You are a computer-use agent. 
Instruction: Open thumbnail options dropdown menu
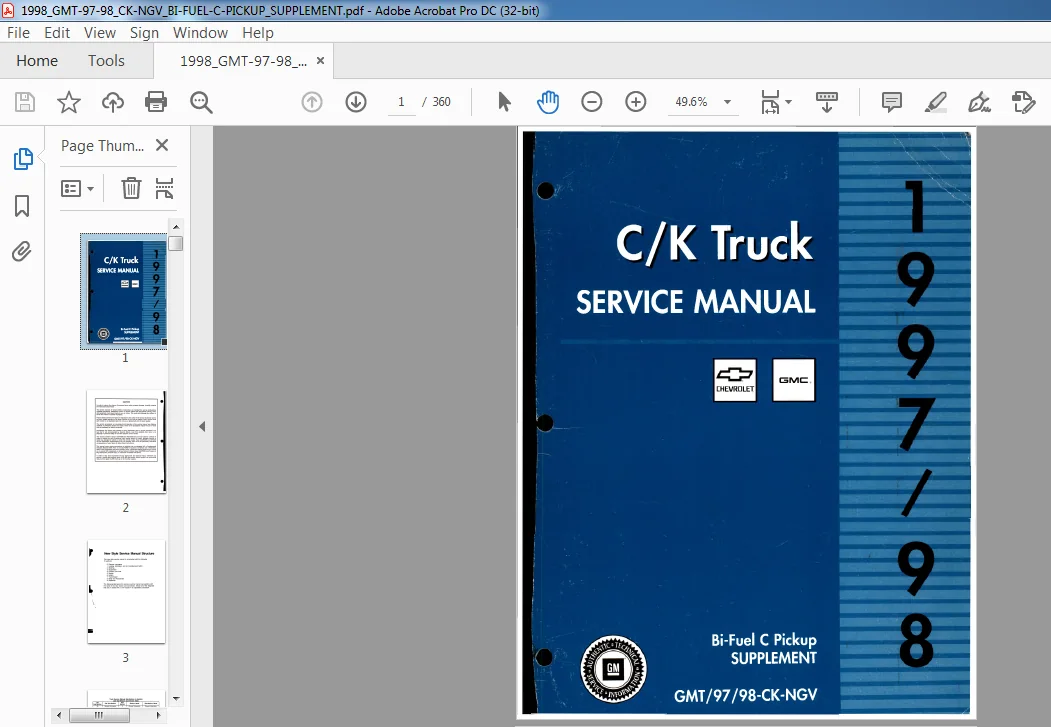[x=77, y=188]
